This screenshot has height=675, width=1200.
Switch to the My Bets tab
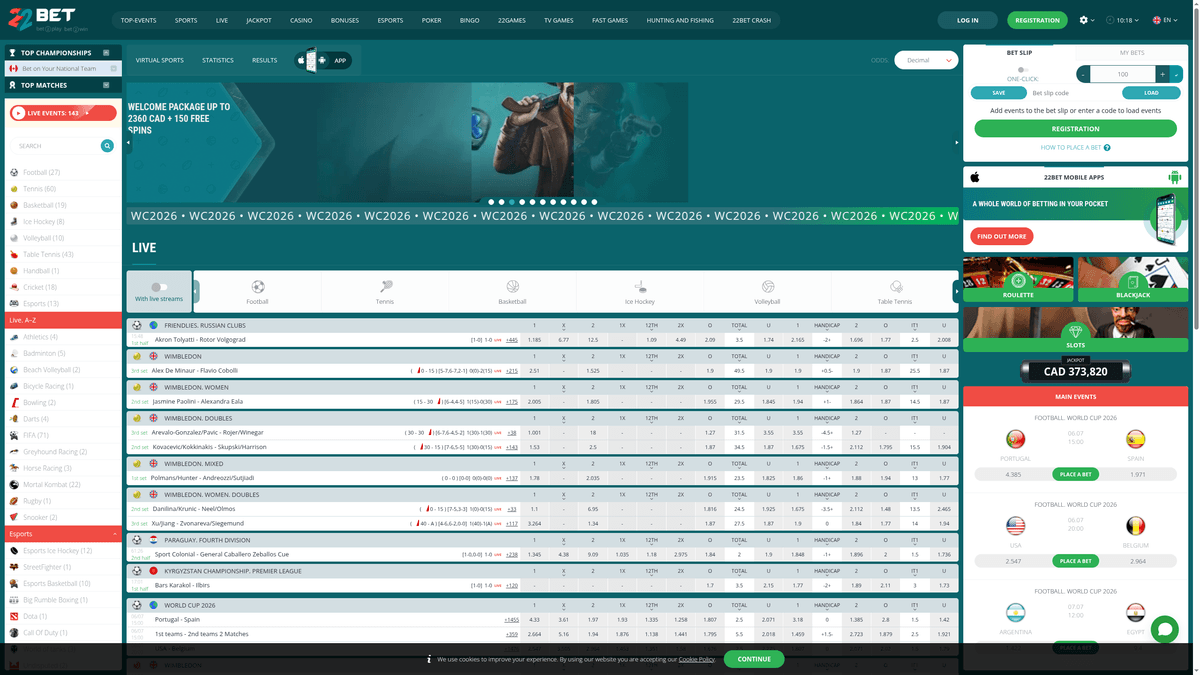tap(1132, 53)
